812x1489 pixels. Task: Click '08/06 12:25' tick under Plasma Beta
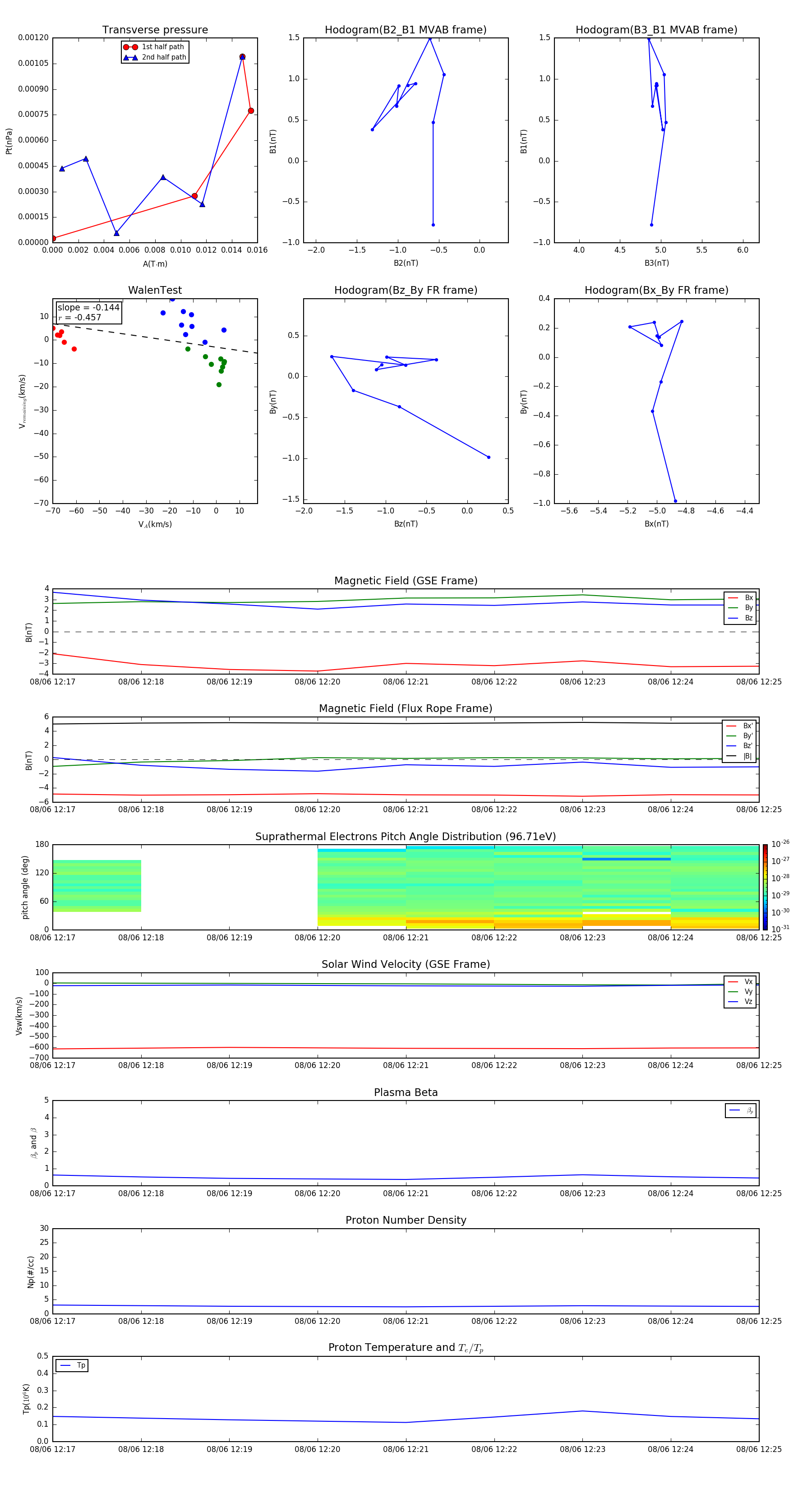[x=759, y=1193]
